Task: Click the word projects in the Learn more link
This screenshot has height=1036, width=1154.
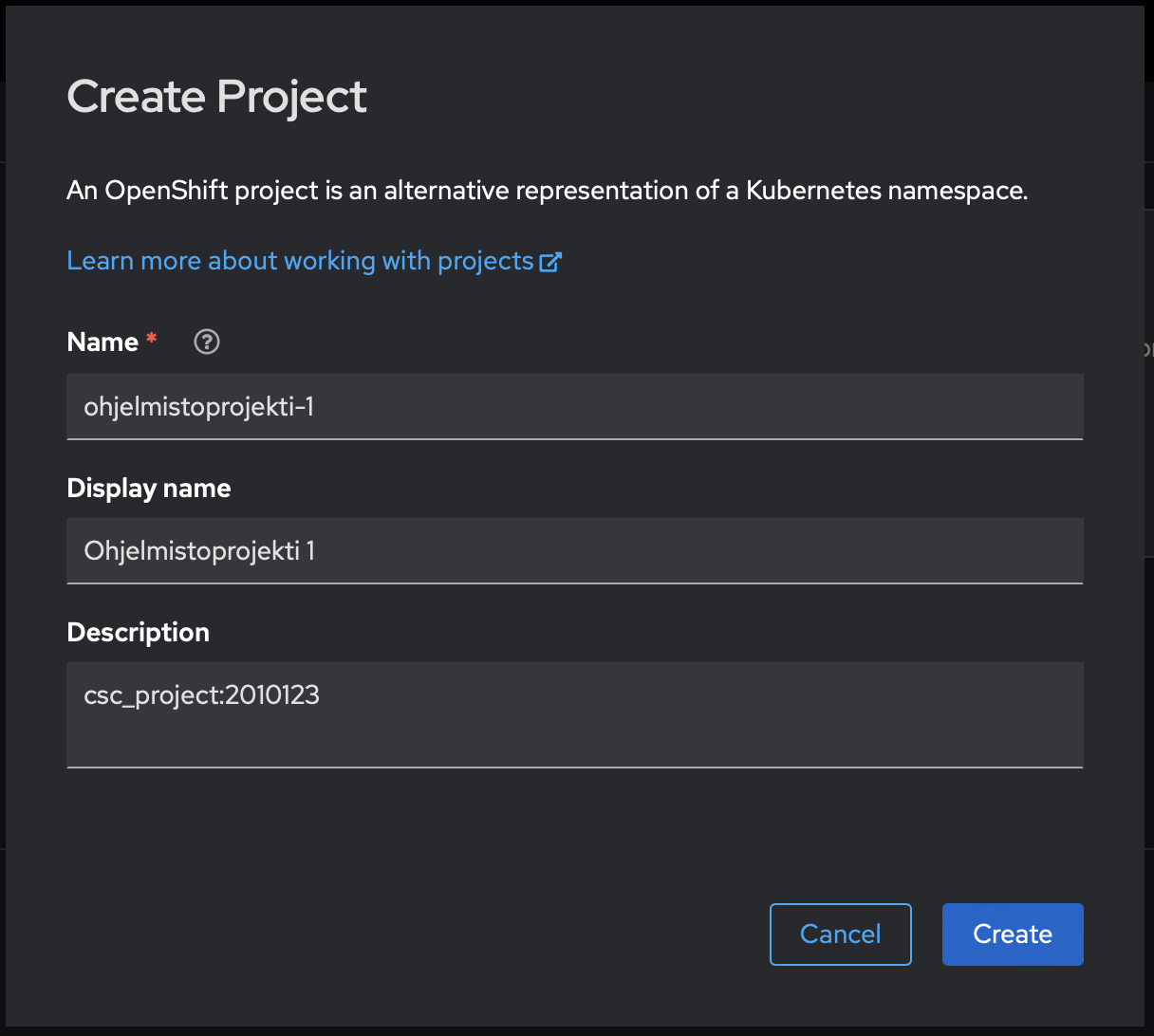Action: point(485,261)
